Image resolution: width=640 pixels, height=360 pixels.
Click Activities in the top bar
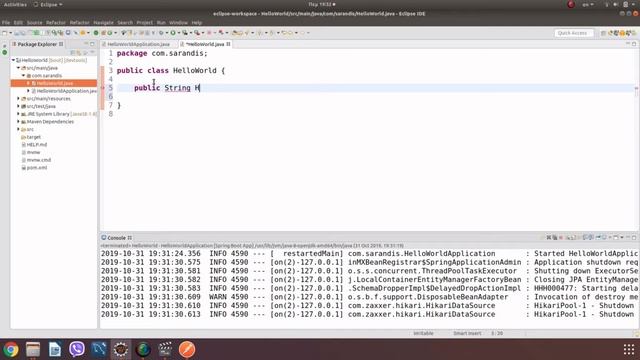15,4
